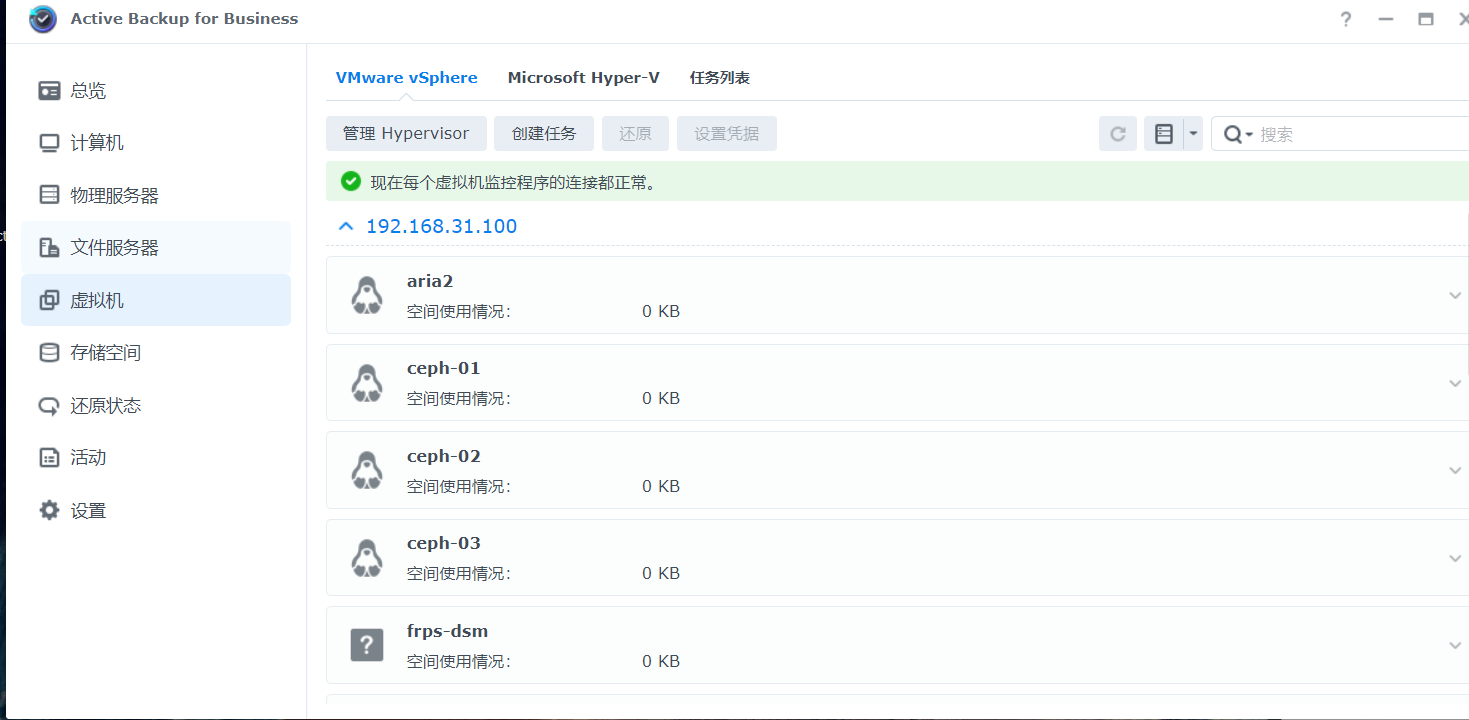This screenshot has width=1469, height=720.
Task: Select the frps-dsm virtual machine
Action: coord(897,645)
